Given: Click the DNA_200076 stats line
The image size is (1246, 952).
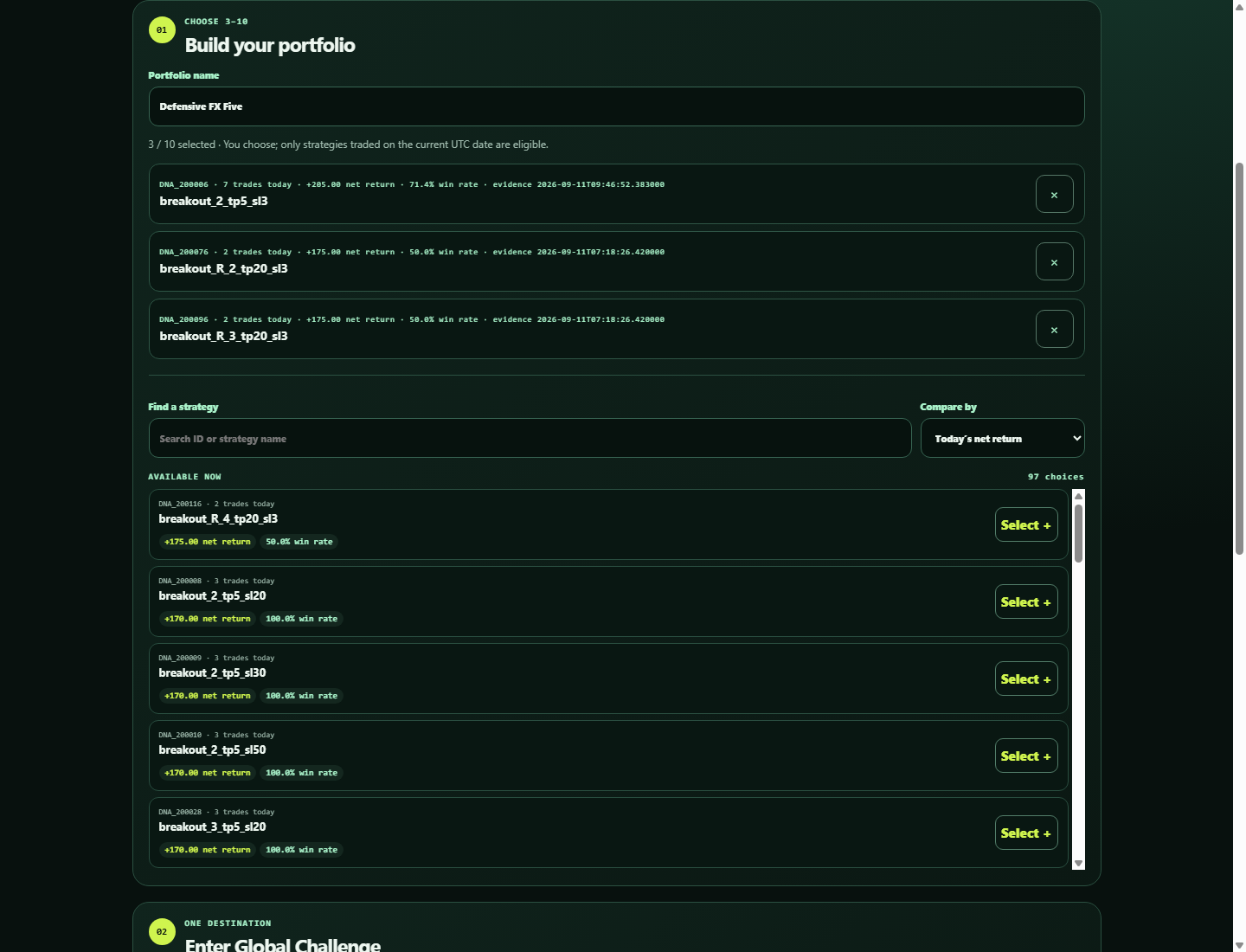Looking at the screenshot, I should [x=412, y=252].
